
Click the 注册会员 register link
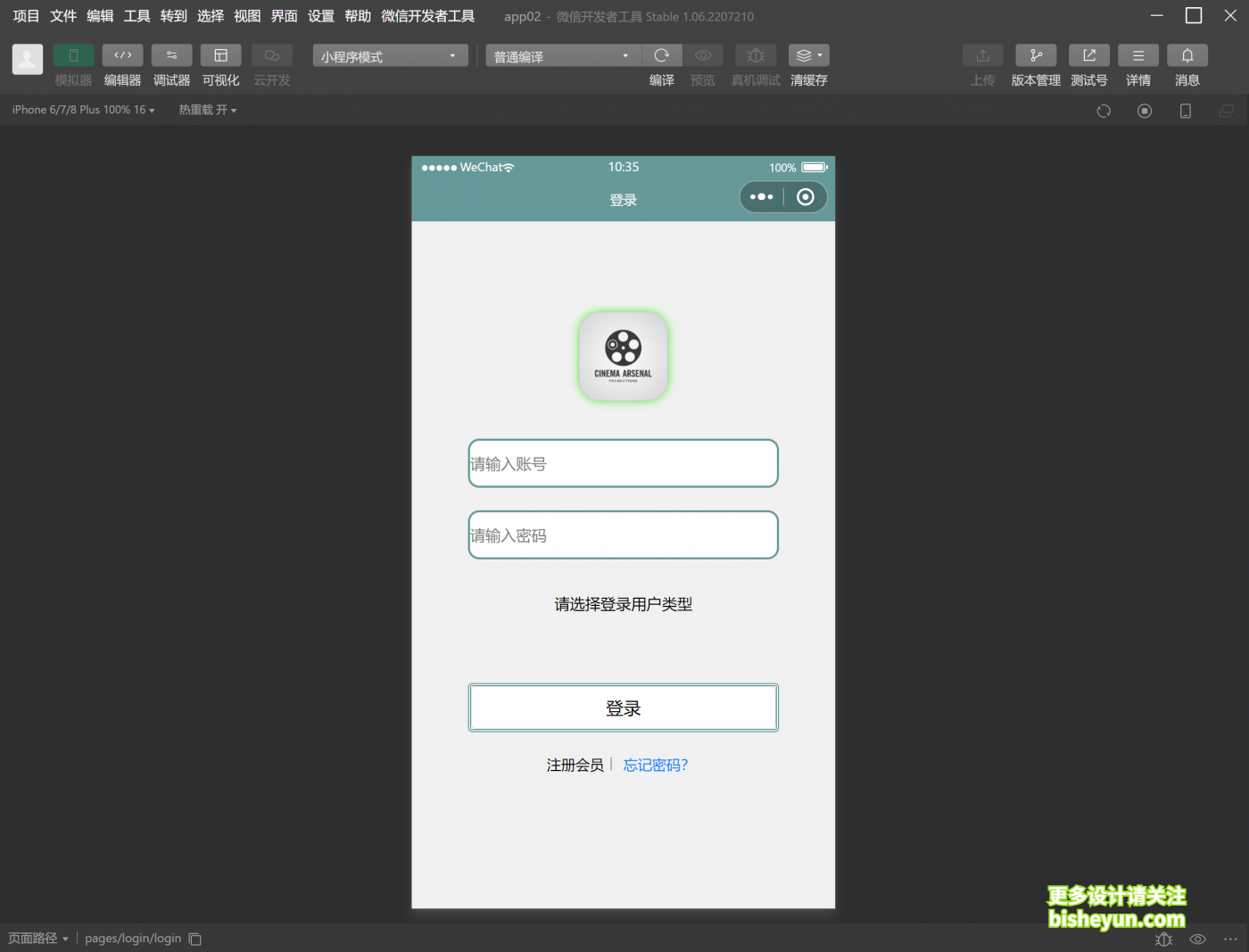[575, 765]
